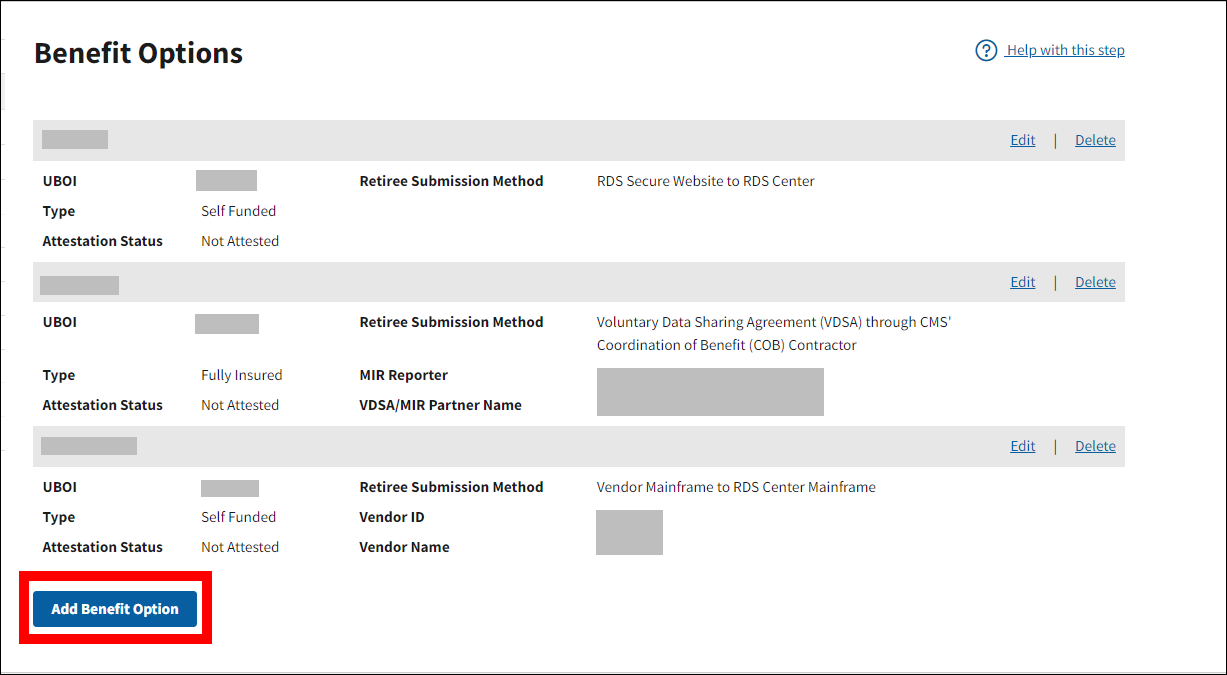Click the redacted VDSA/MIR partner name box
The width and height of the screenshot is (1227, 675).
pos(710,392)
